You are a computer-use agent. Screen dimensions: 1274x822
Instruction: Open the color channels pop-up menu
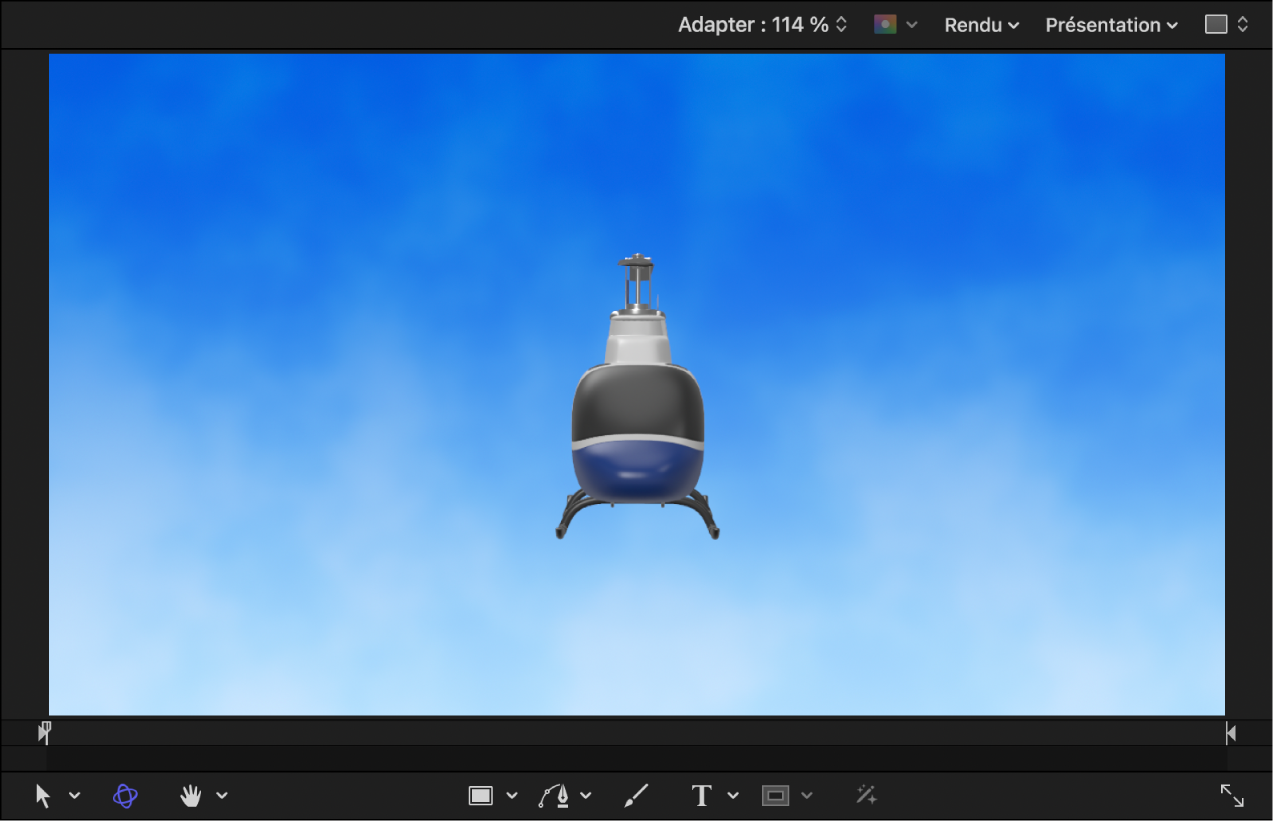(895, 25)
